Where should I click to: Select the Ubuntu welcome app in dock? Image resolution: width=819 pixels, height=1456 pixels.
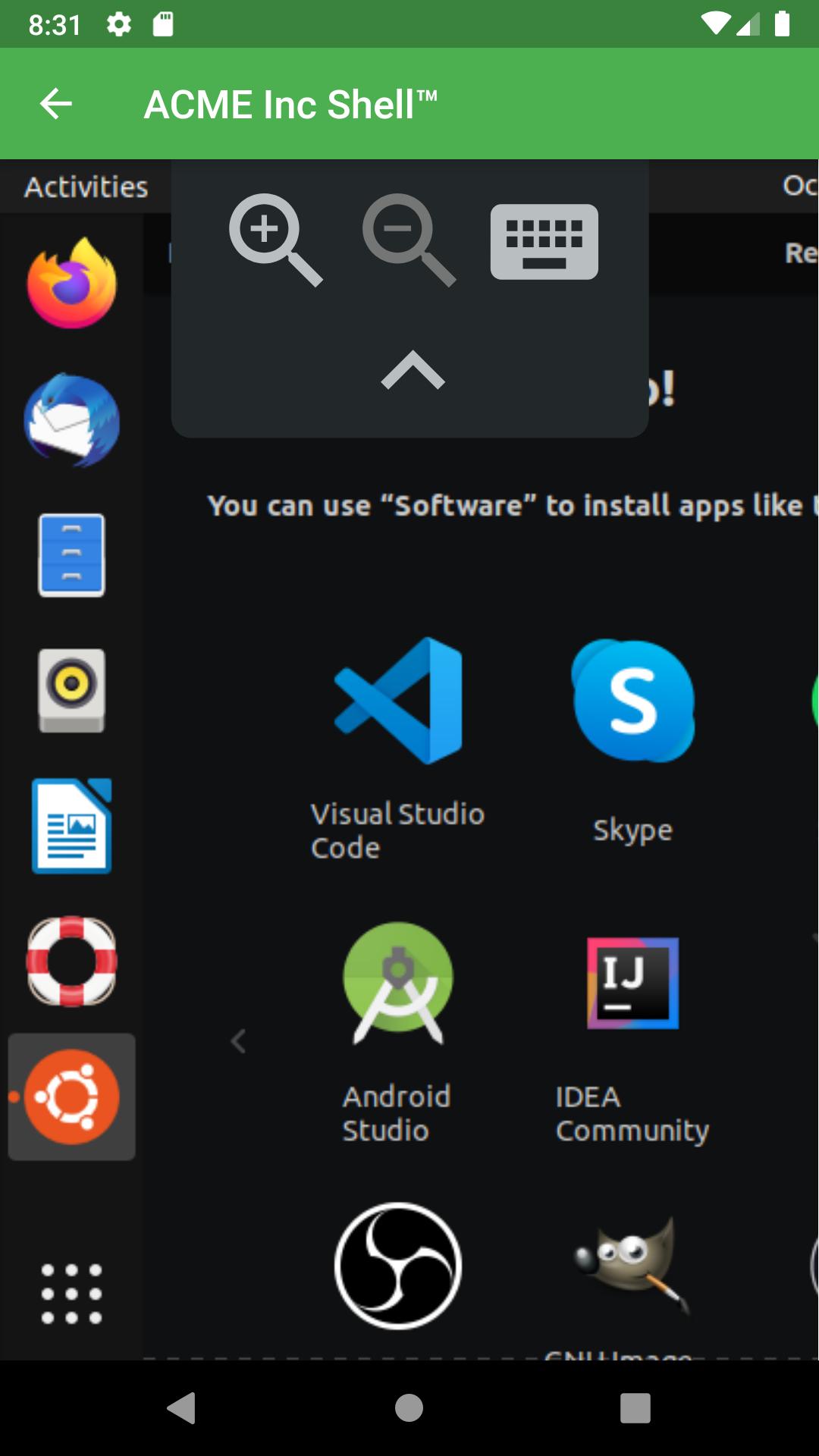tap(72, 1097)
